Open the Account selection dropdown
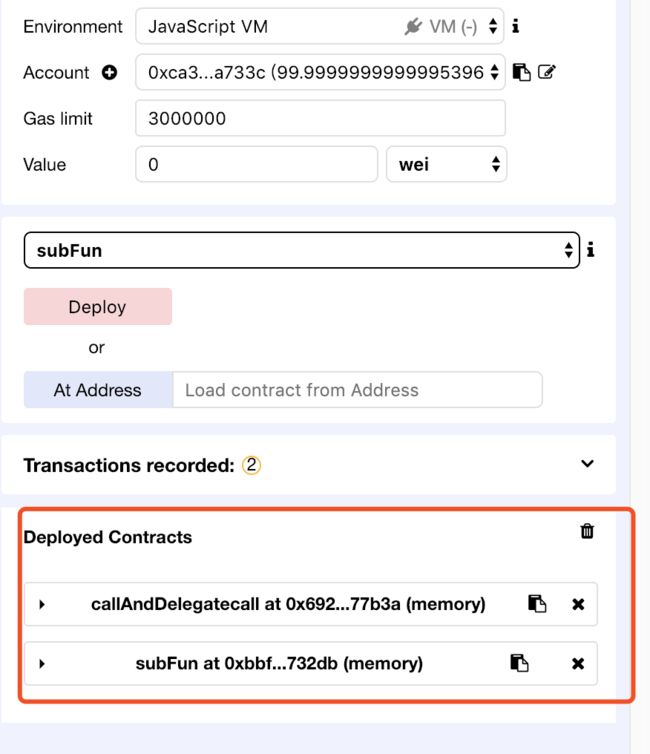The height and width of the screenshot is (754, 650). point(320,72)
